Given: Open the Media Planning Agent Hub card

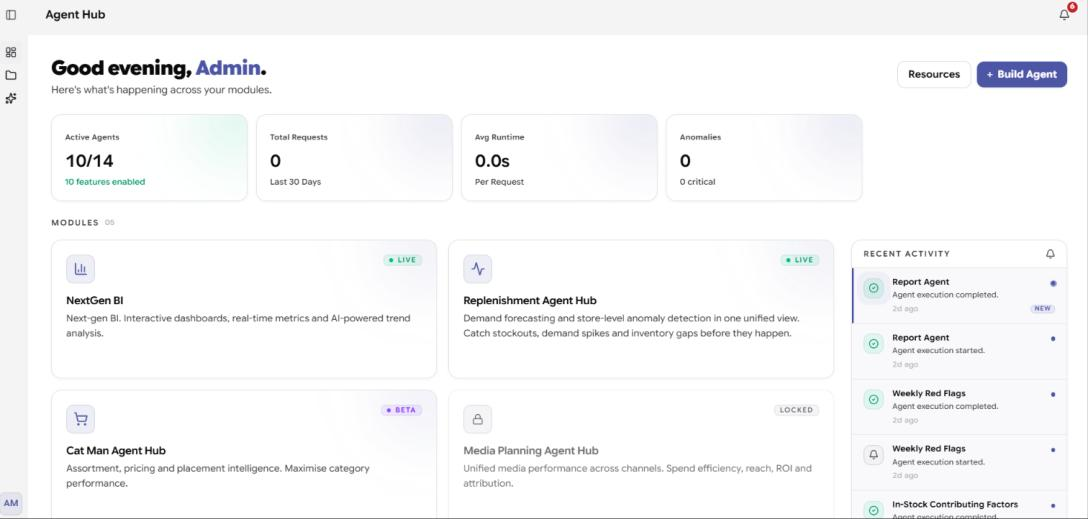Looking at the screenshot, I should click(641, 454).
